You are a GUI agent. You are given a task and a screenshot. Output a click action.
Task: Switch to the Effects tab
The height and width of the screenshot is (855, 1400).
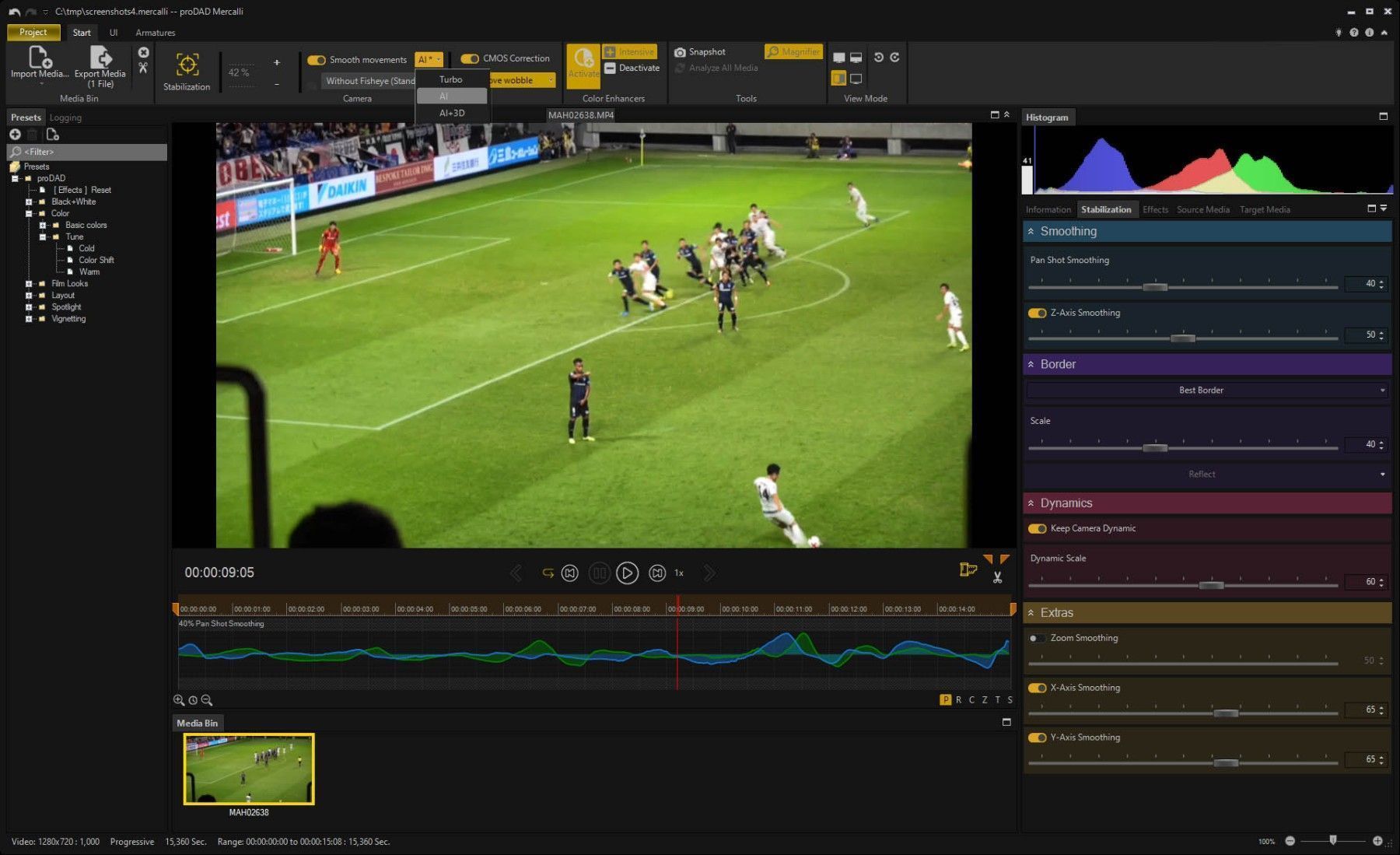click(1155, 210)
